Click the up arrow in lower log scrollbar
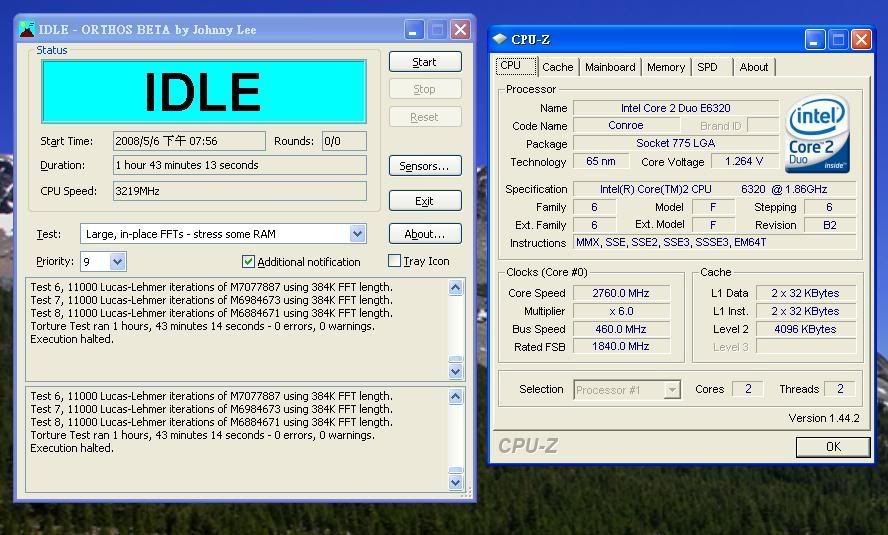The image size is (888, 535). [x=456, y=396]
